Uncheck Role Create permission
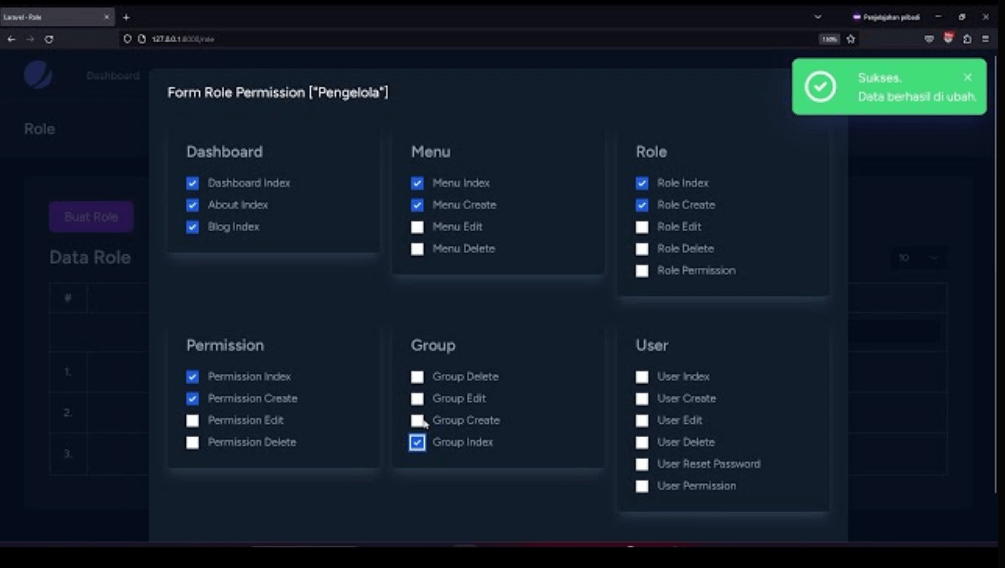Viewport: 1005px width, 568px height. [x=642, y=205]
